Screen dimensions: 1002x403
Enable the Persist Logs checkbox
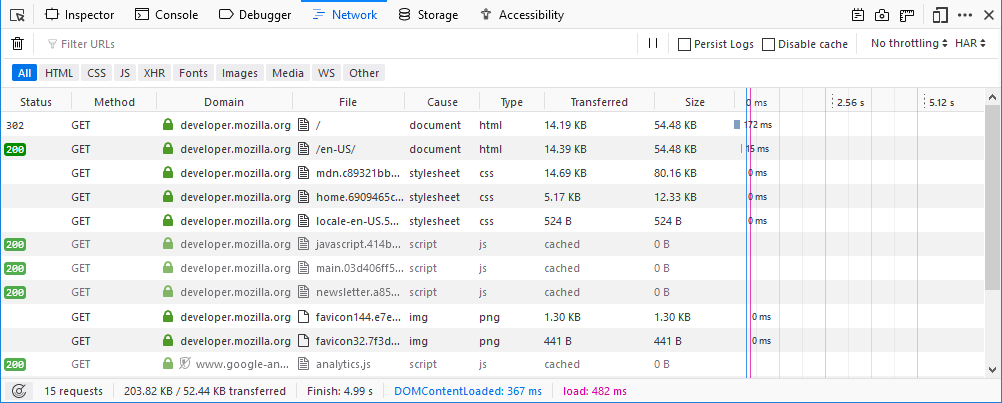684,45
